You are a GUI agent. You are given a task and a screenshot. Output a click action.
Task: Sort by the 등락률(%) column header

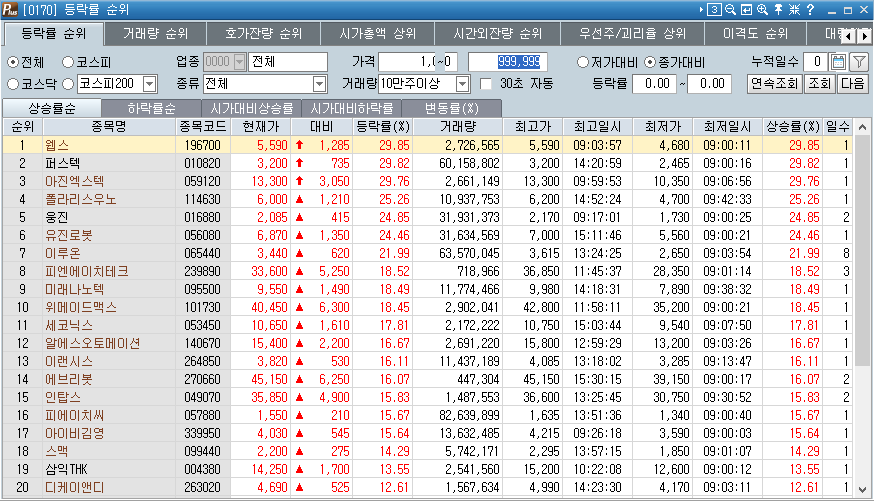(x=383, y=127)
